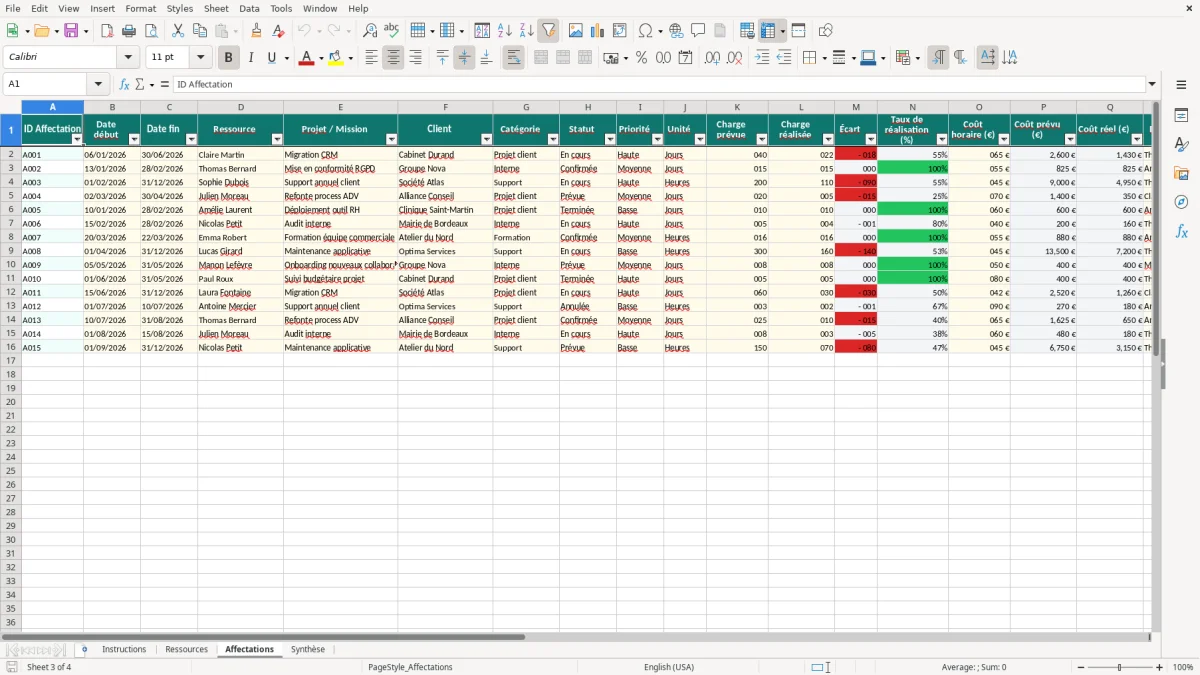Click background color yellow highlight button

pyautogui.click(x=336, y=58)
